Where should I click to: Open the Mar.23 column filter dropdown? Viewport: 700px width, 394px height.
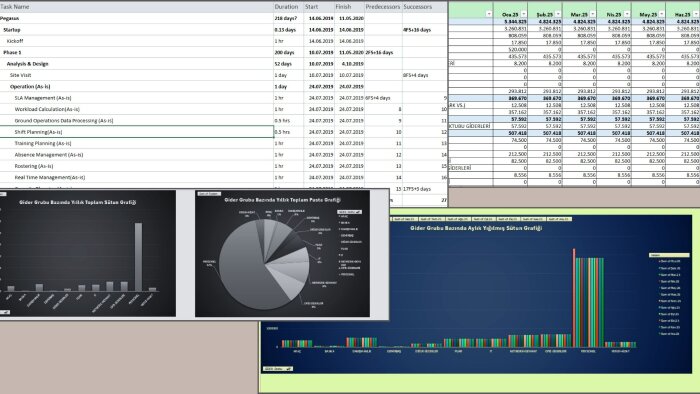[592, 14]
